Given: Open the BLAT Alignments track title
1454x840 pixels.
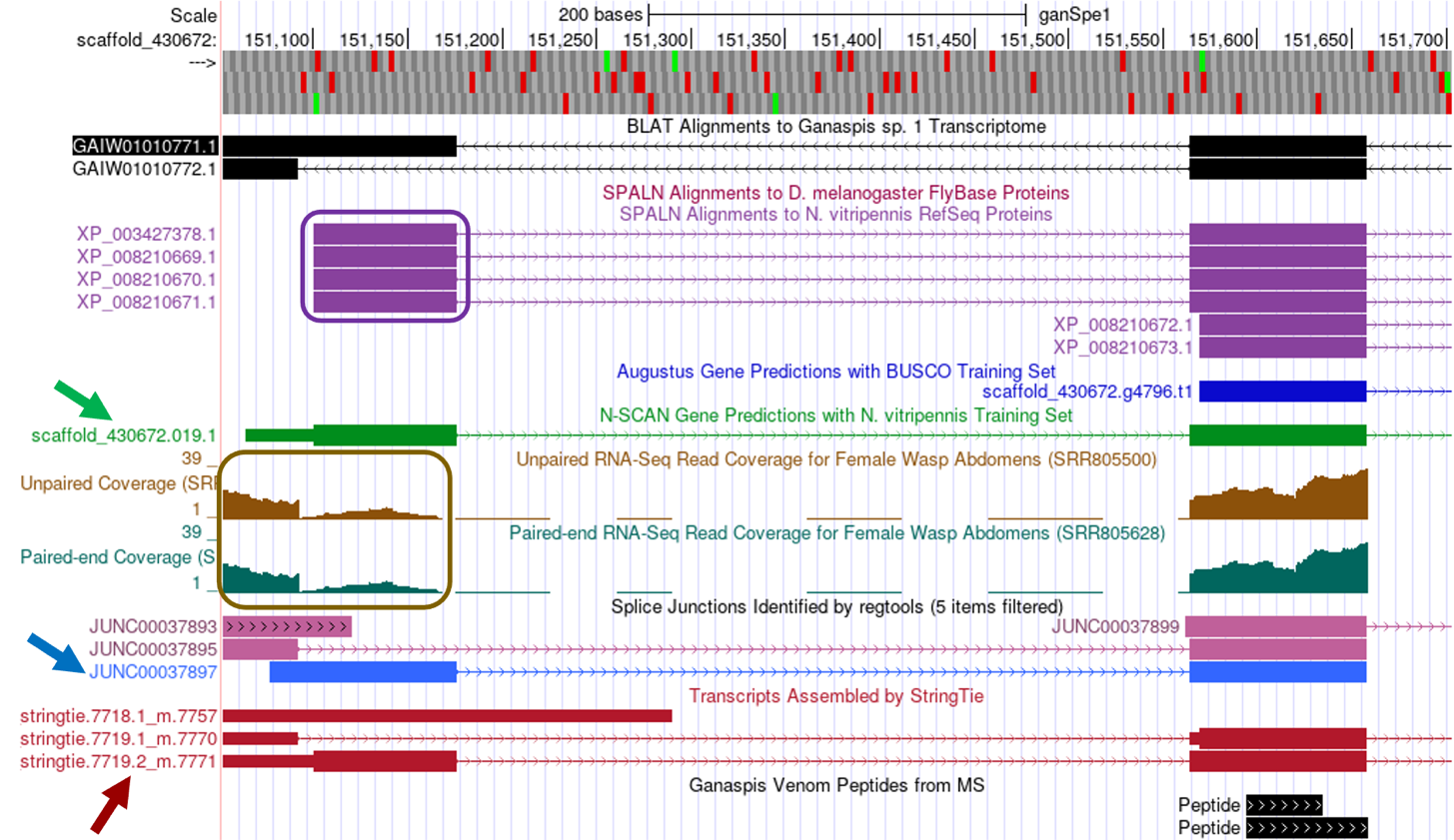Looking at the screenshot, I should pyautogui.click(x=836, y=127).
